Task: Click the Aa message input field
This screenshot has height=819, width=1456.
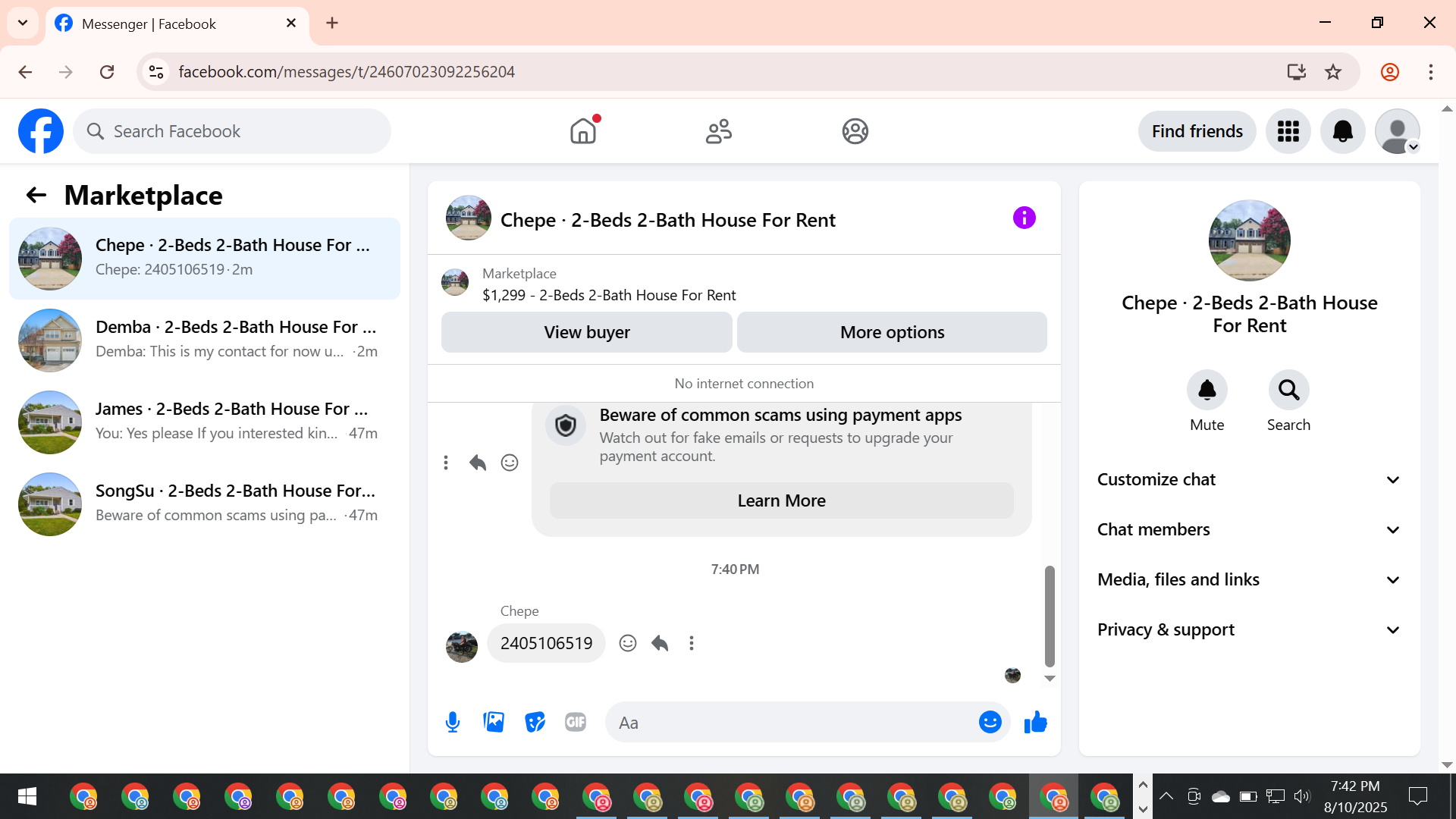Action: tap(789, 723)
